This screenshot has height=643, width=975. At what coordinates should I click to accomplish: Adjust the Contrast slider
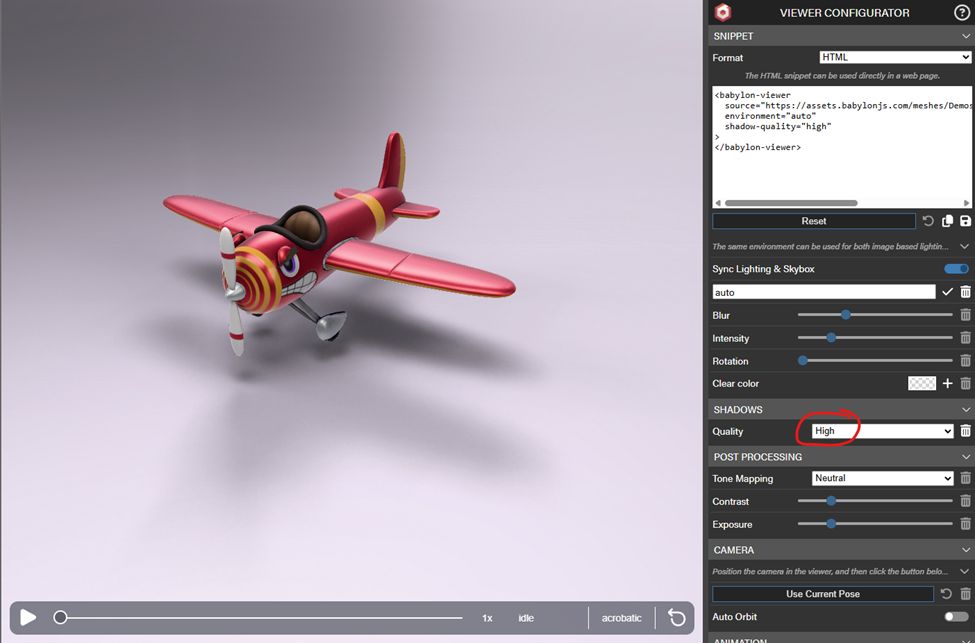coord(875,501)
